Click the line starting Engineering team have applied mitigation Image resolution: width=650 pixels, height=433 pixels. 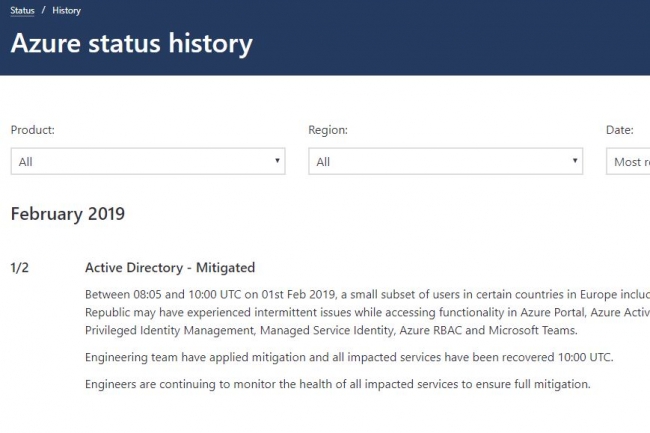pyautogui.click(x=349, y=357)
